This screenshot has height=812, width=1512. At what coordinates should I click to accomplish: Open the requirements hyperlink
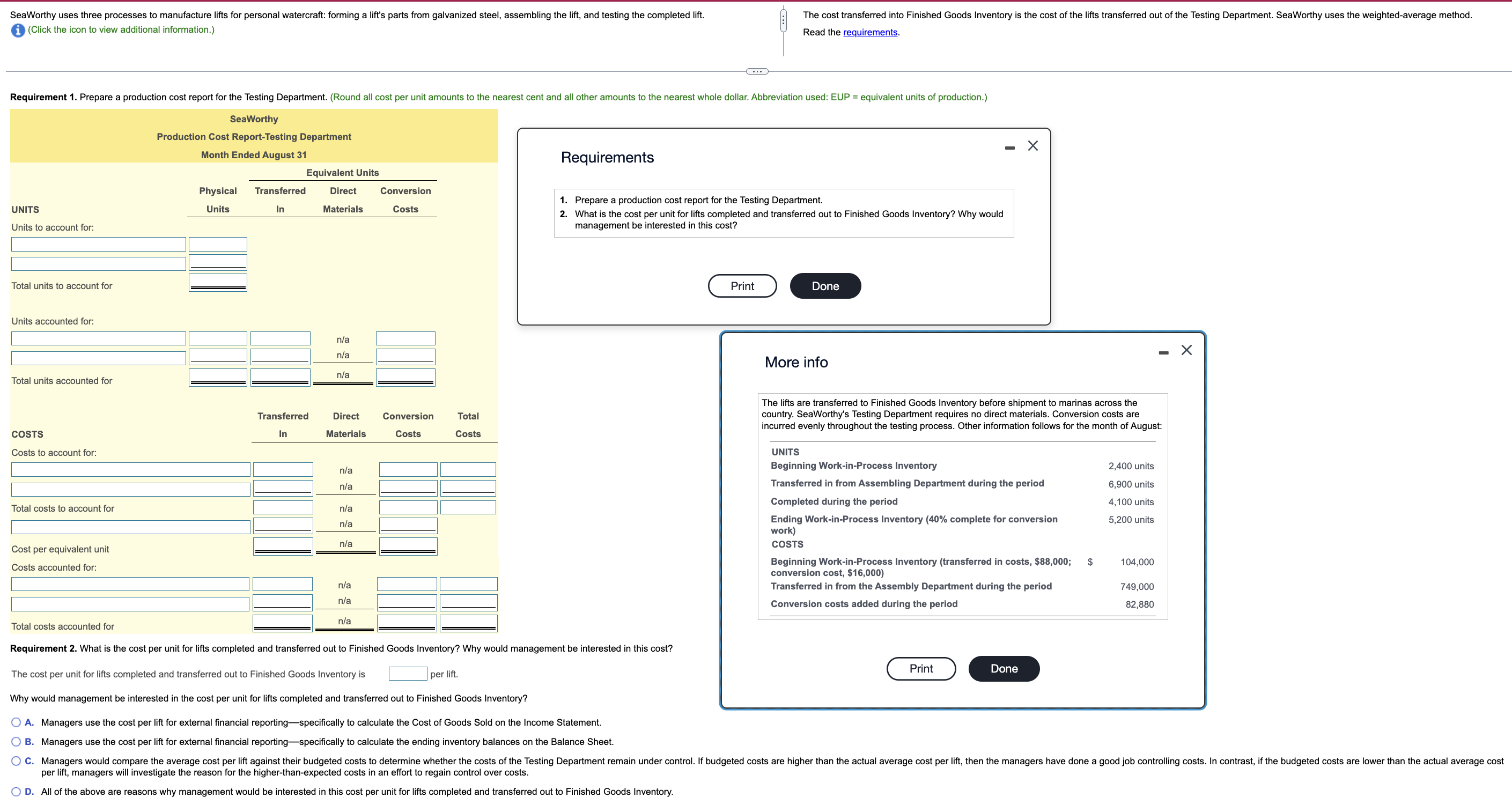pos(870,32)
